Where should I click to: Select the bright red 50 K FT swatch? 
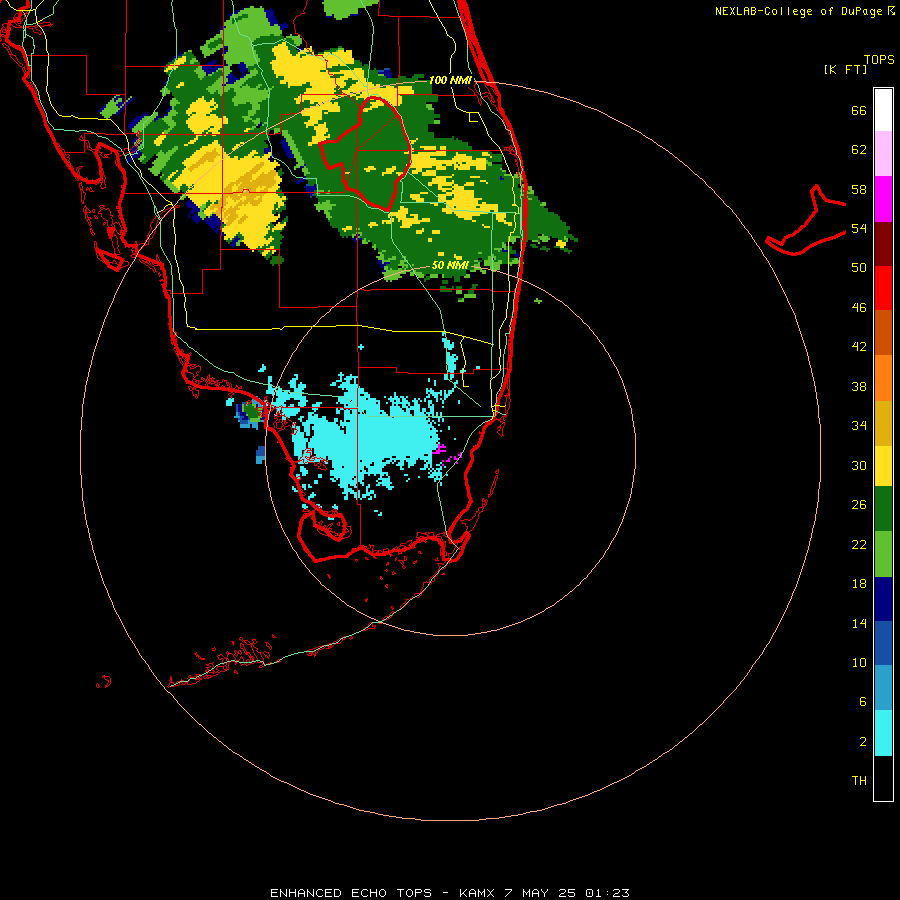(x=883, y=288)
